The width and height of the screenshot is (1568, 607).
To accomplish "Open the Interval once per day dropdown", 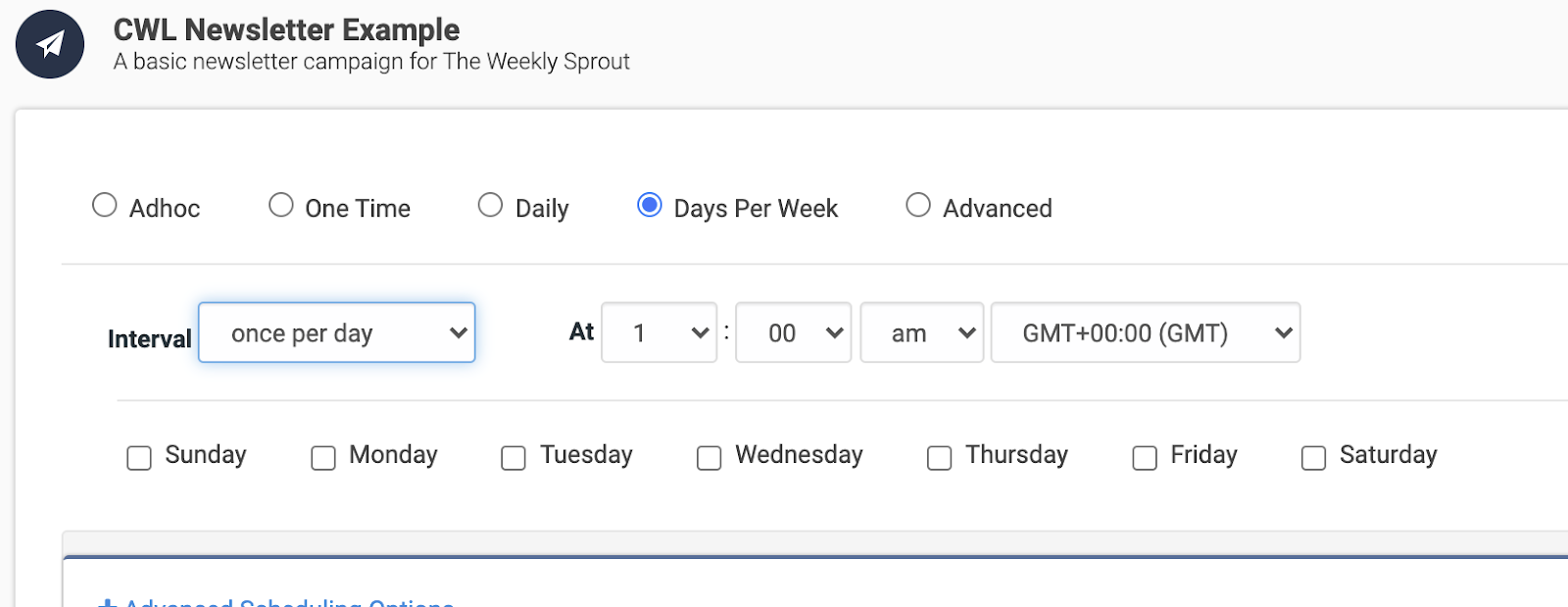I will (x=337, y=332).
